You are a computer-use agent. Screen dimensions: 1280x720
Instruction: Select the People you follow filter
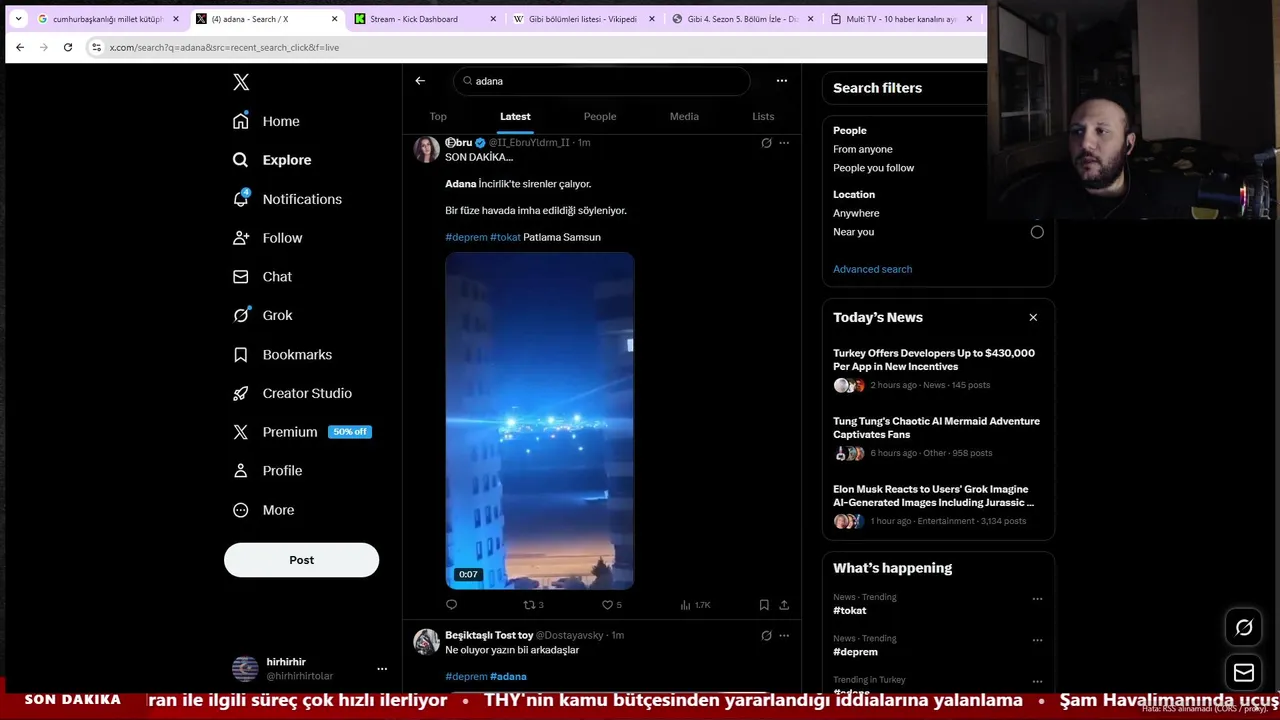point(873,168)
